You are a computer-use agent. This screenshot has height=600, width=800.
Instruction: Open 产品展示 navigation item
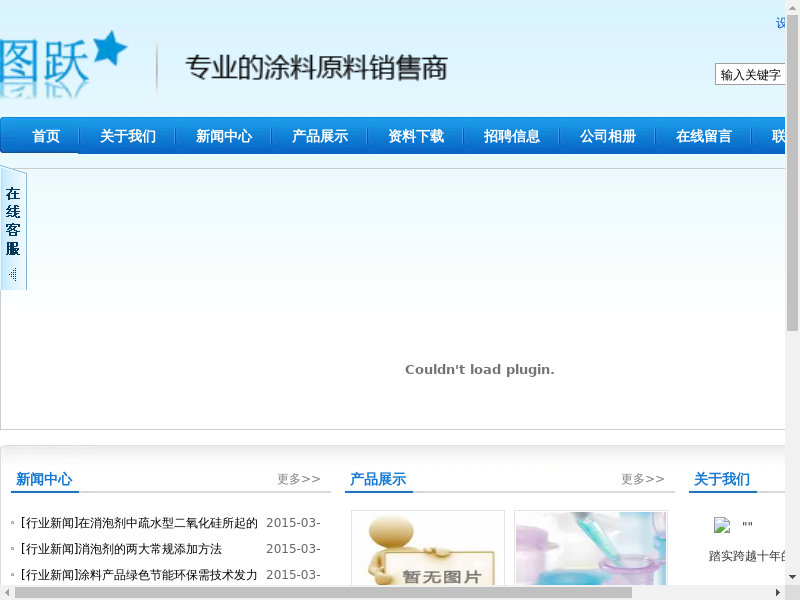click(320, 136)
